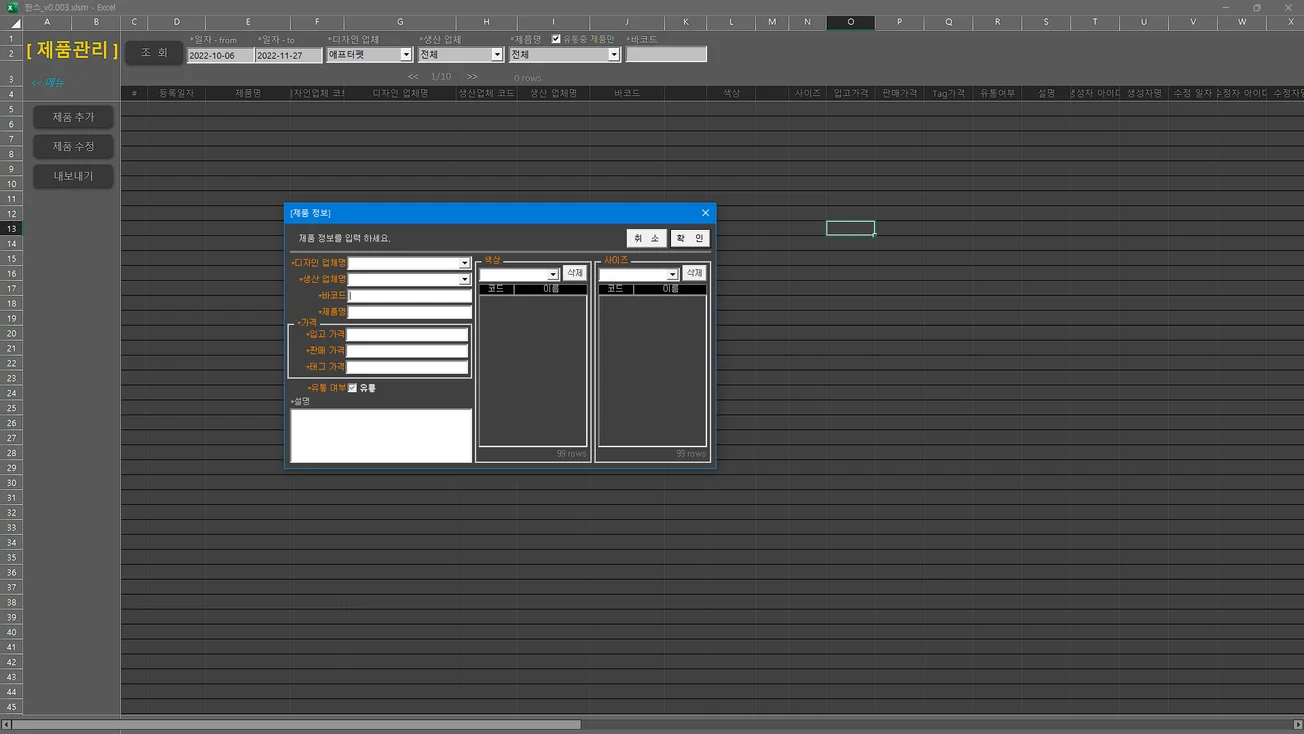1304x734 pixels.
Task: Click the 판매 가격 input field
Action: (x=407, y=351)
